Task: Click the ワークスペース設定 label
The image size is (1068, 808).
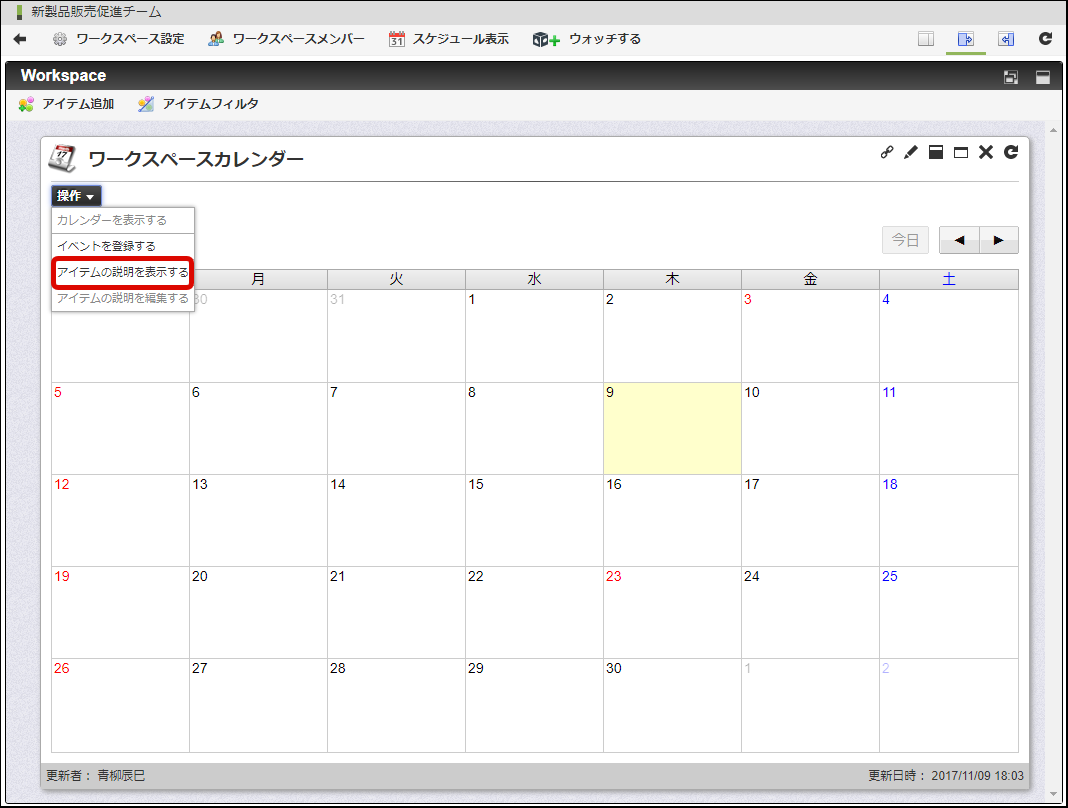Action: [130, 40]
